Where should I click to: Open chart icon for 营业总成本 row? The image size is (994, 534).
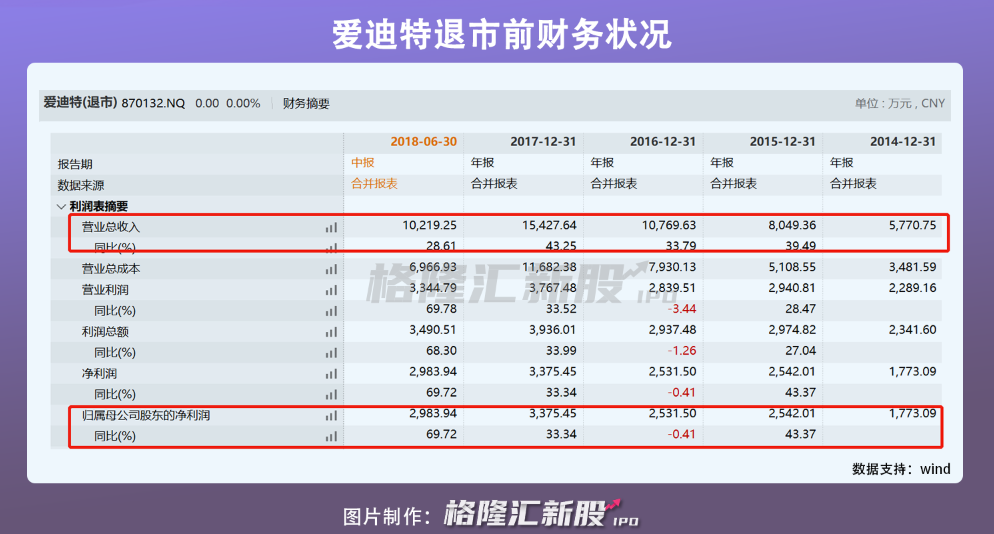(x=332, y=270)
